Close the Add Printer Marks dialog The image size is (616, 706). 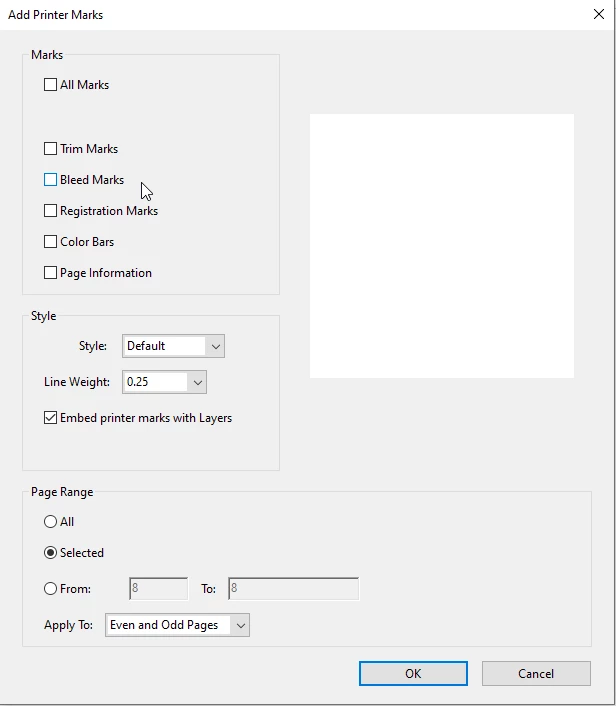[599, 14]
